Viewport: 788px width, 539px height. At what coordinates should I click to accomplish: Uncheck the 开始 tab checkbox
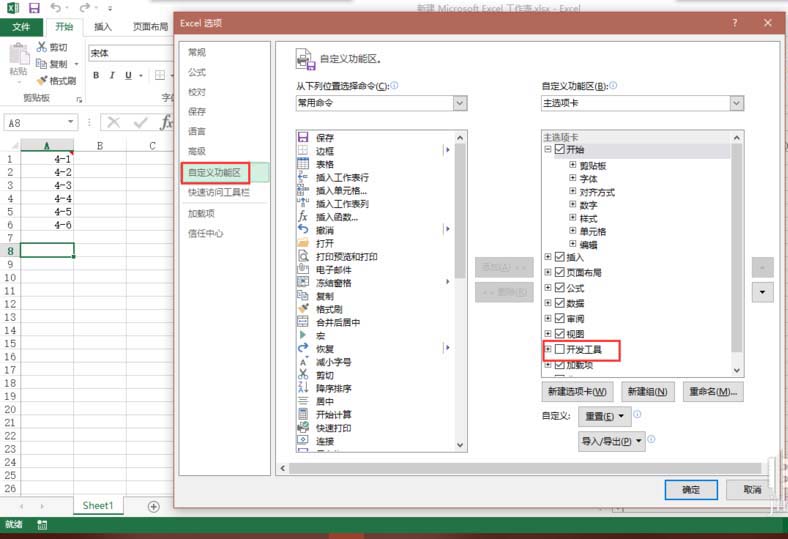click(560, 149)
